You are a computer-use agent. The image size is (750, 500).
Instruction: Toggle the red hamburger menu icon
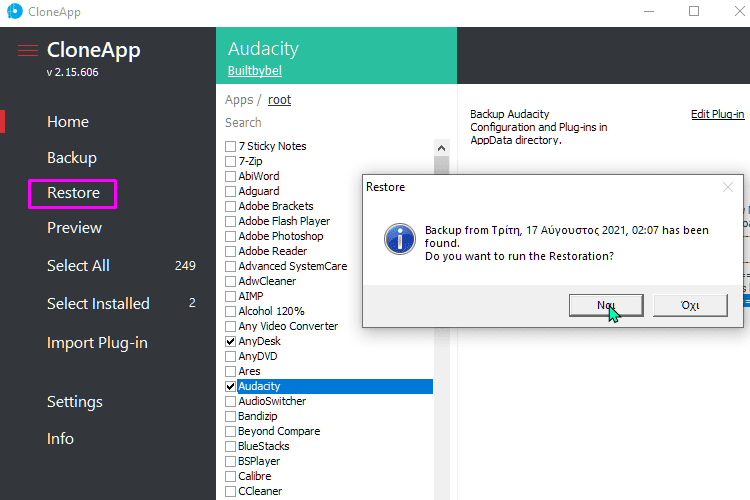(28, 50)
